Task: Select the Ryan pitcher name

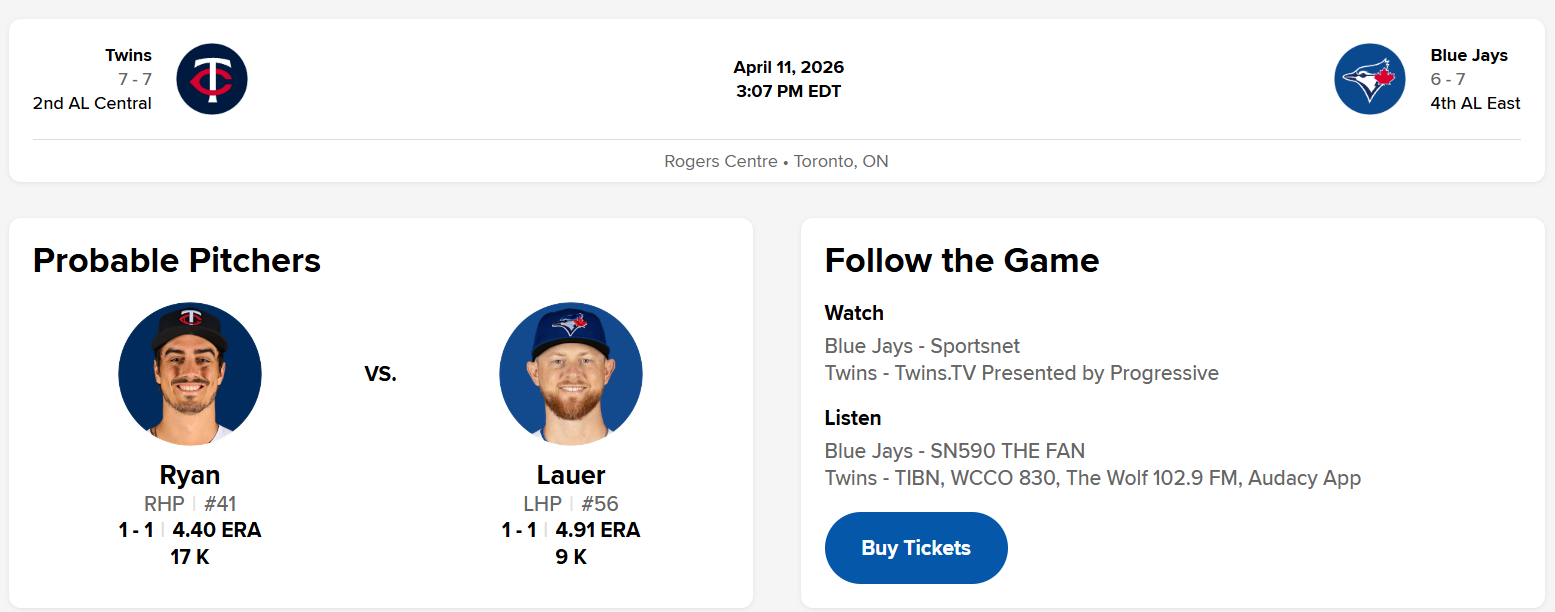Action: tap(190, 474)
